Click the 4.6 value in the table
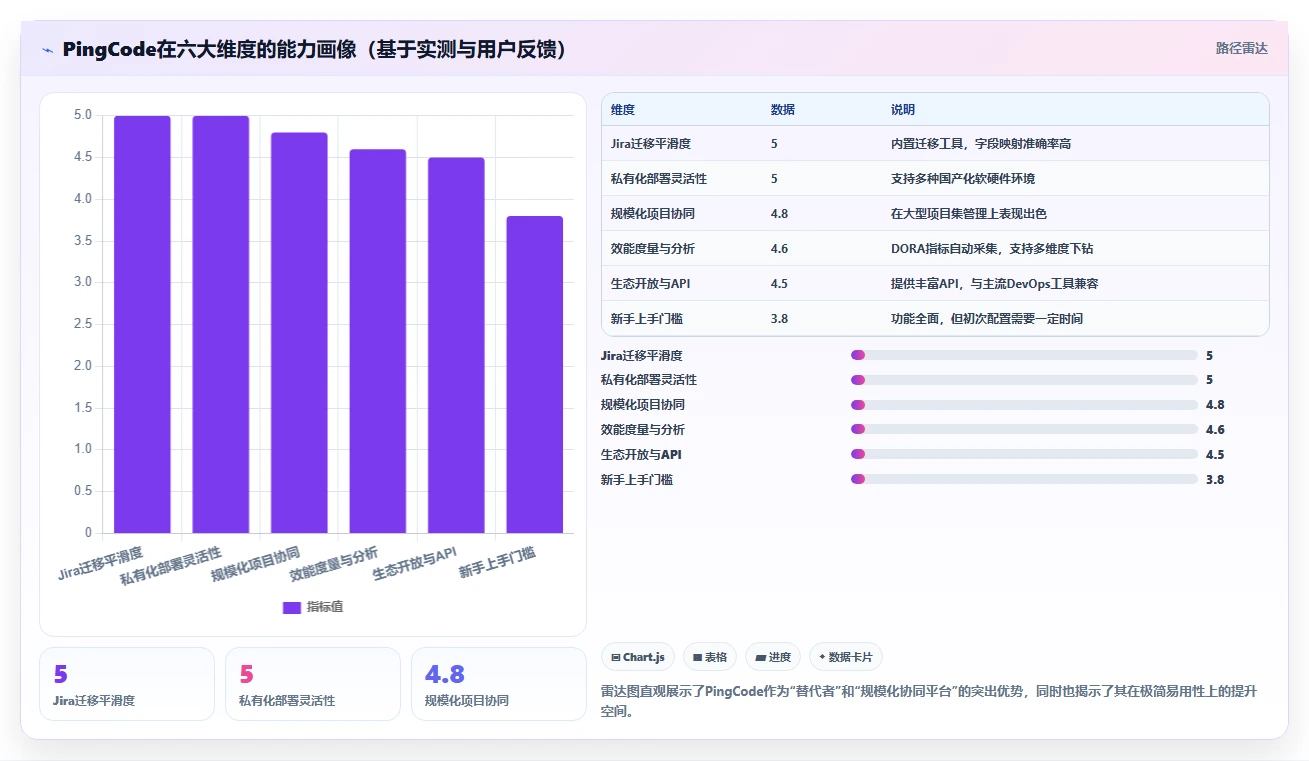 click(x=779, y=249)
